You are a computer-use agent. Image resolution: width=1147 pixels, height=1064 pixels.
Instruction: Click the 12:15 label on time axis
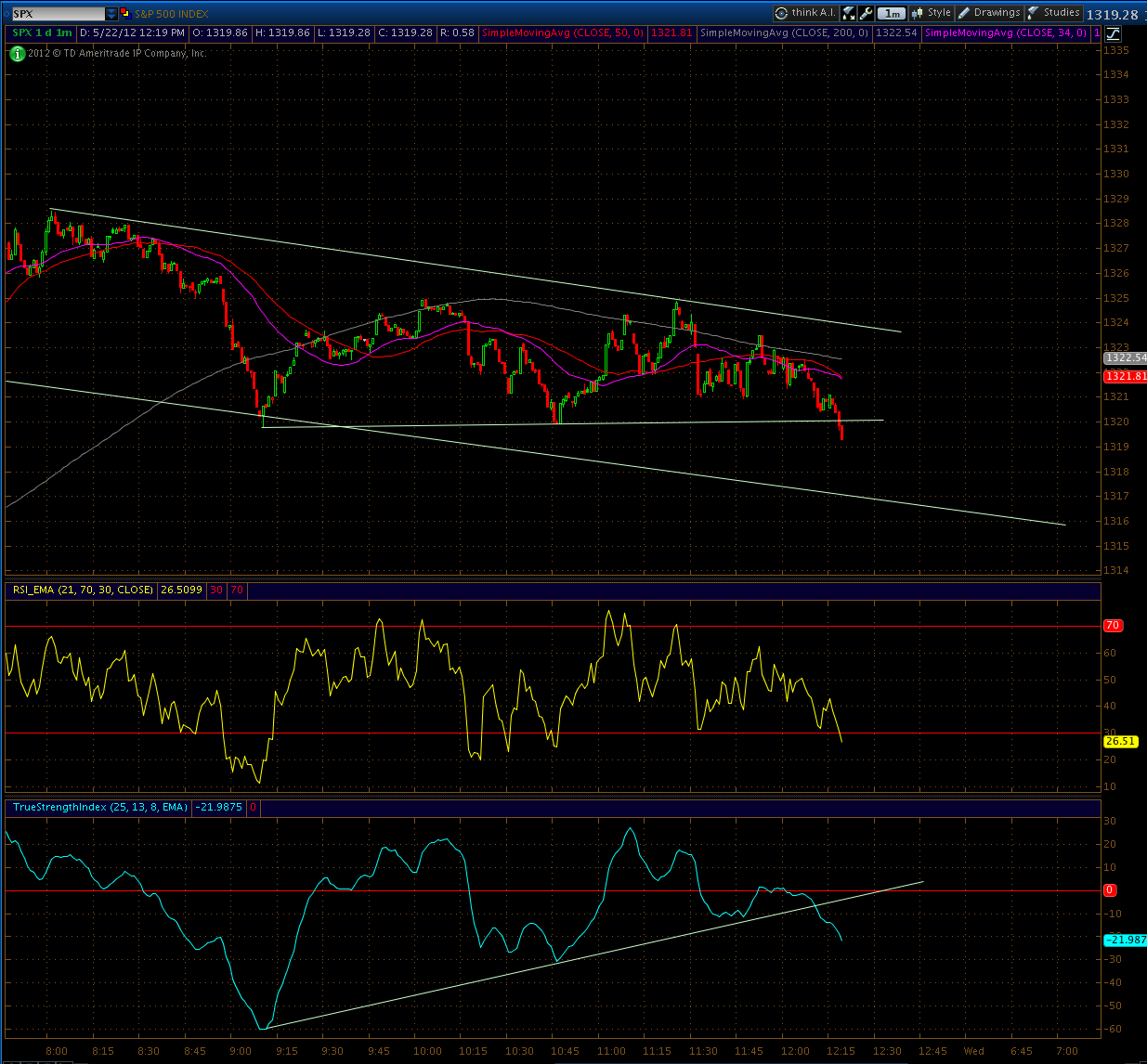tap(841, 1051)
